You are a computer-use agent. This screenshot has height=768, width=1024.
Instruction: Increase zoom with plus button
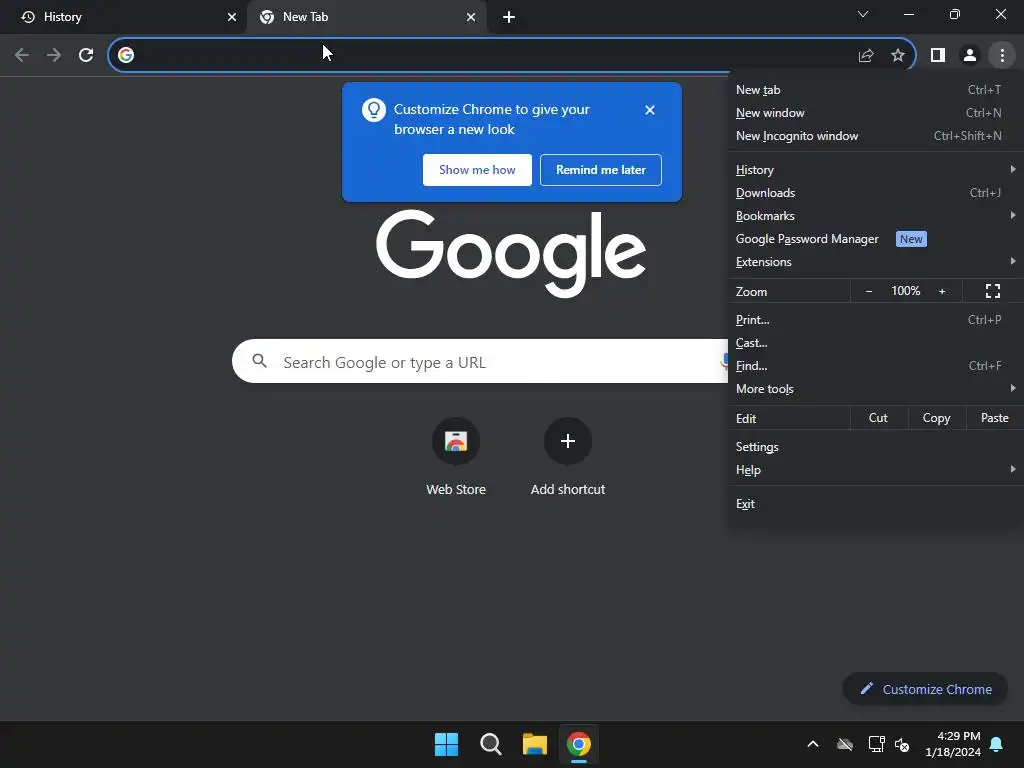point(942,291)
